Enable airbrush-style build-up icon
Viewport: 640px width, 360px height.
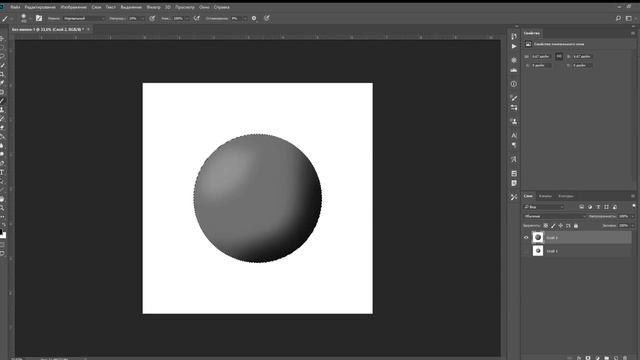[197, 18]
